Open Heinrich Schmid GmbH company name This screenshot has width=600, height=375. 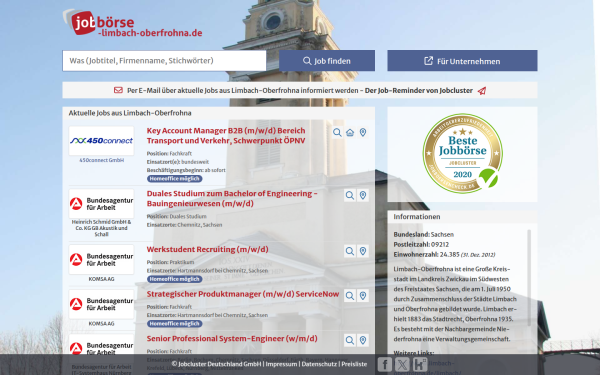click(x=101, y=228)
